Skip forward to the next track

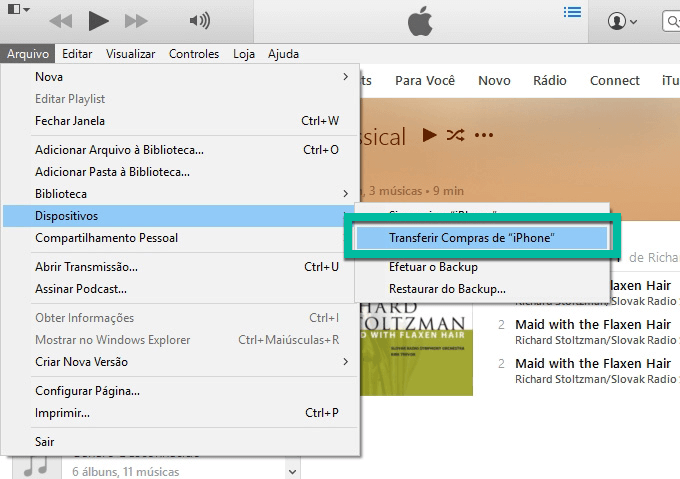136,21
